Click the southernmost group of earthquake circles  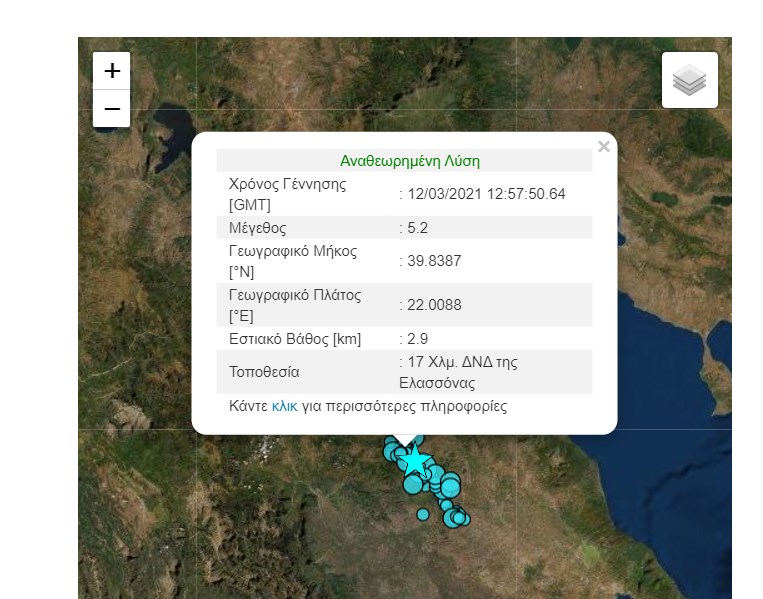click(x=457, y=517)
